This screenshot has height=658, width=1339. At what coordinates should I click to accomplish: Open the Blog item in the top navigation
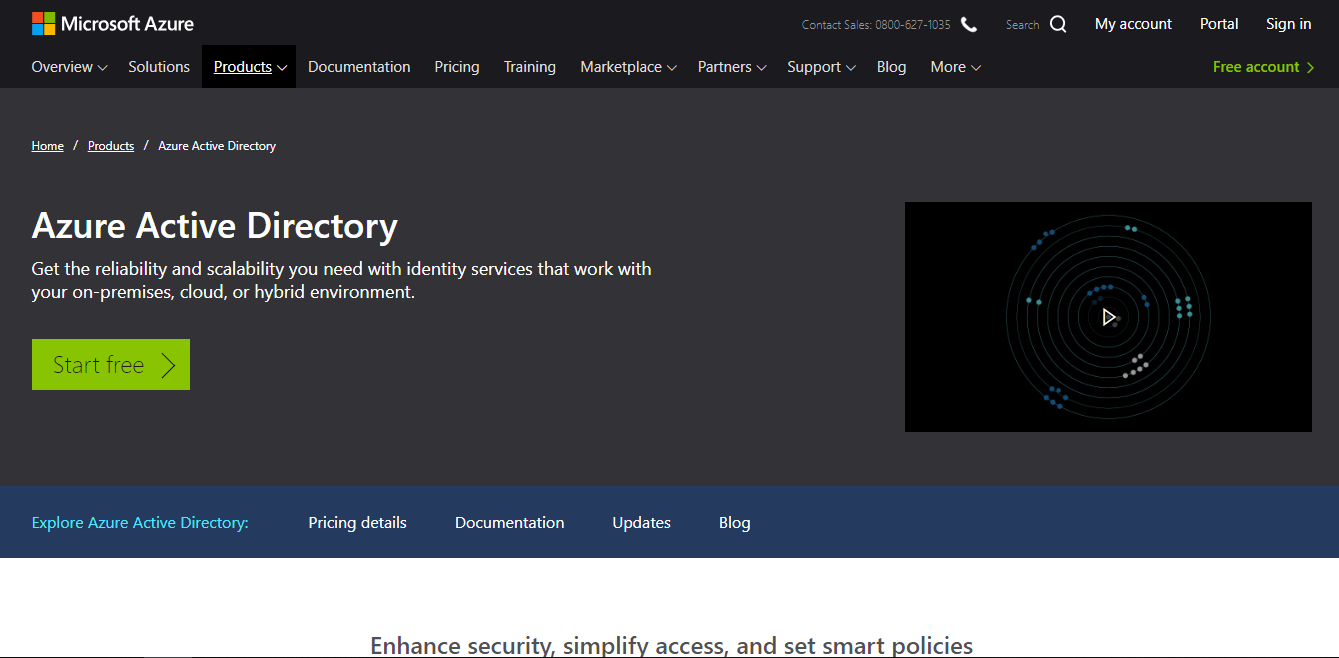point(892,67)
